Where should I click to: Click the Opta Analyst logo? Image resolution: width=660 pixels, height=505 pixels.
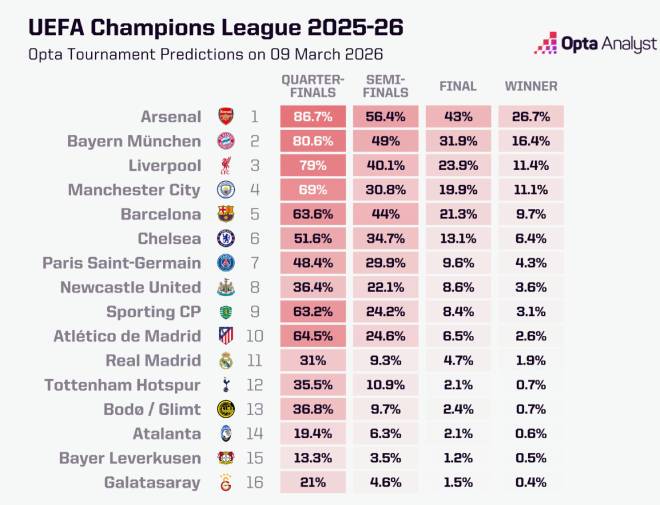pos(596,44)
